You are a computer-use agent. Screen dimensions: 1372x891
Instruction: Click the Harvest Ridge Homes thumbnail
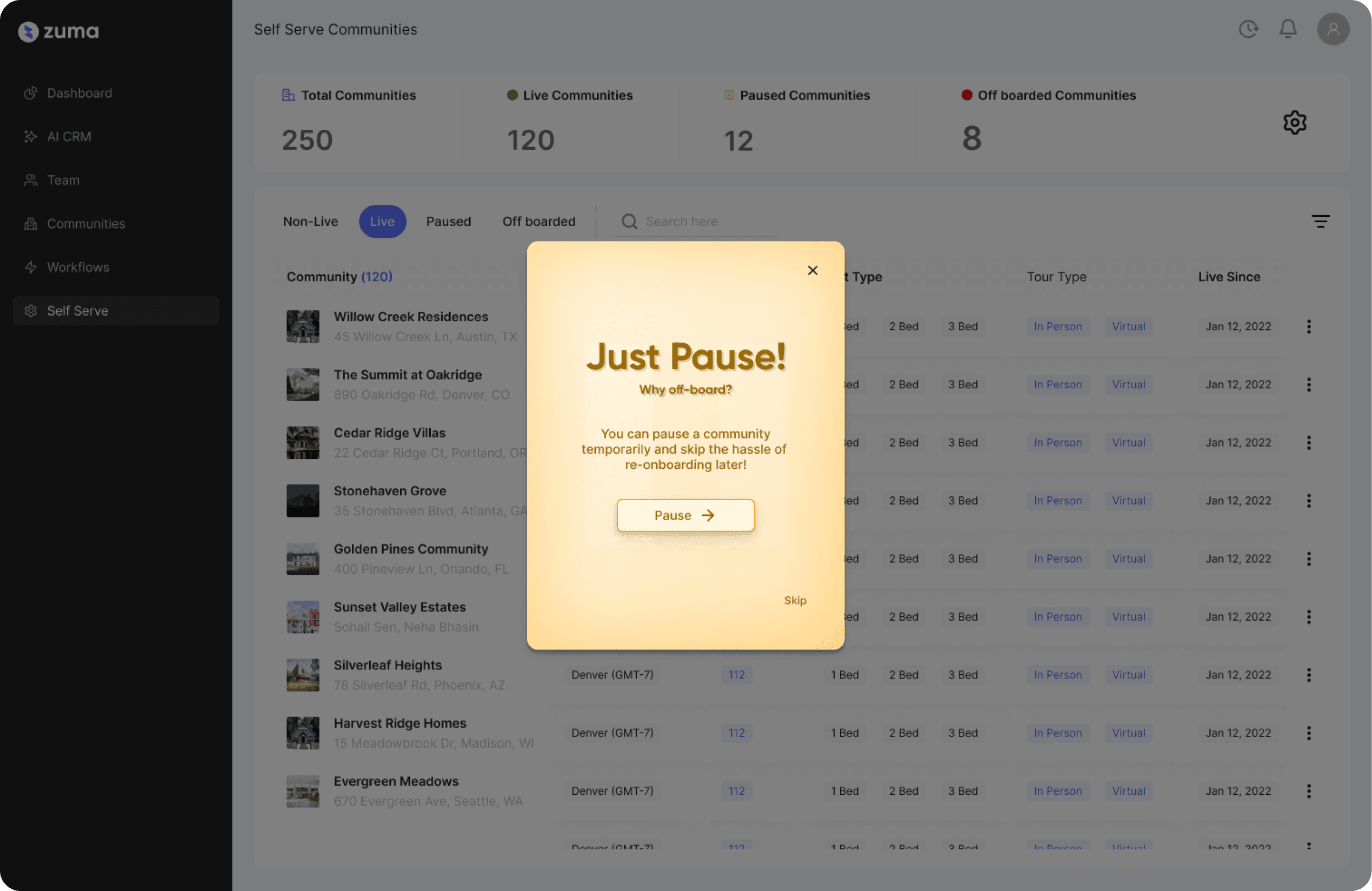pyautogui.click(x=303, y=733)
